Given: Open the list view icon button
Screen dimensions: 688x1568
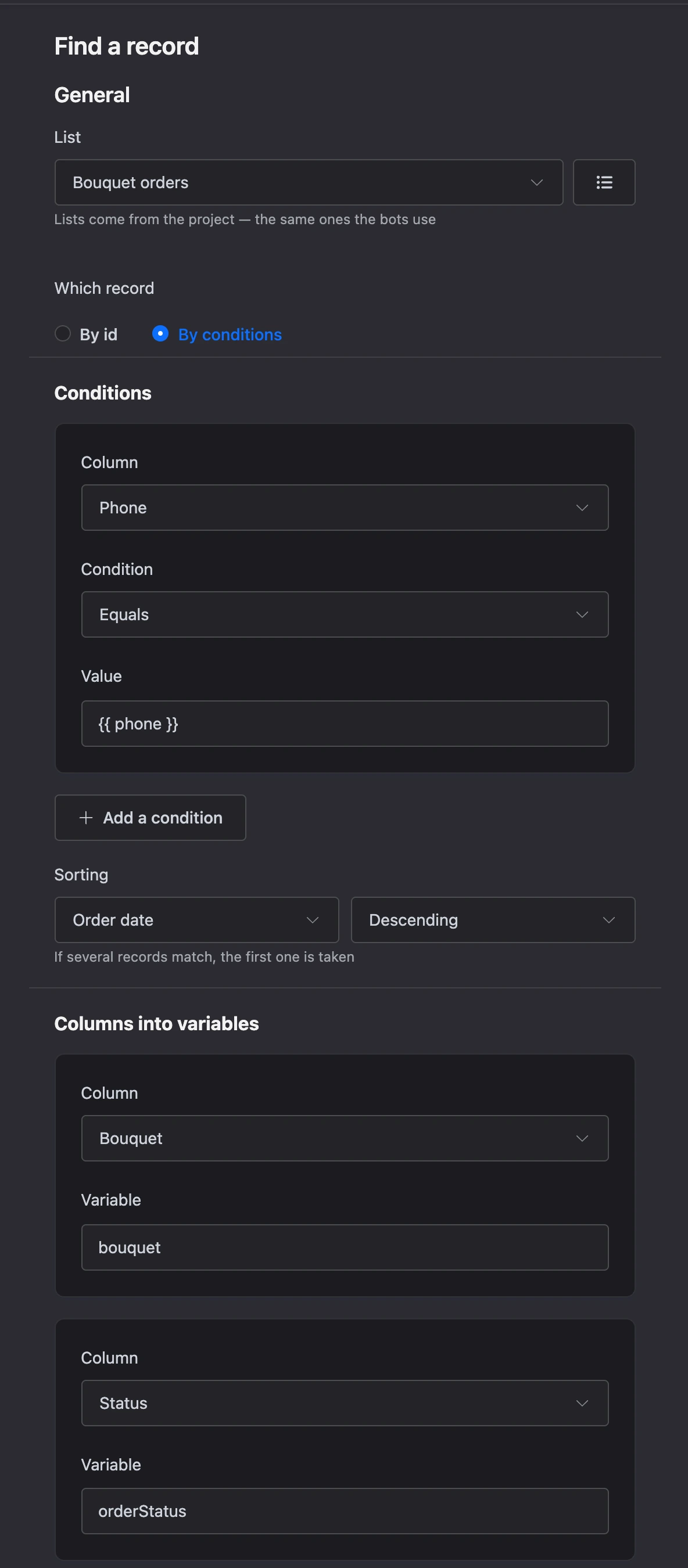Looking at the screenshot, I should tap(603, 182).
